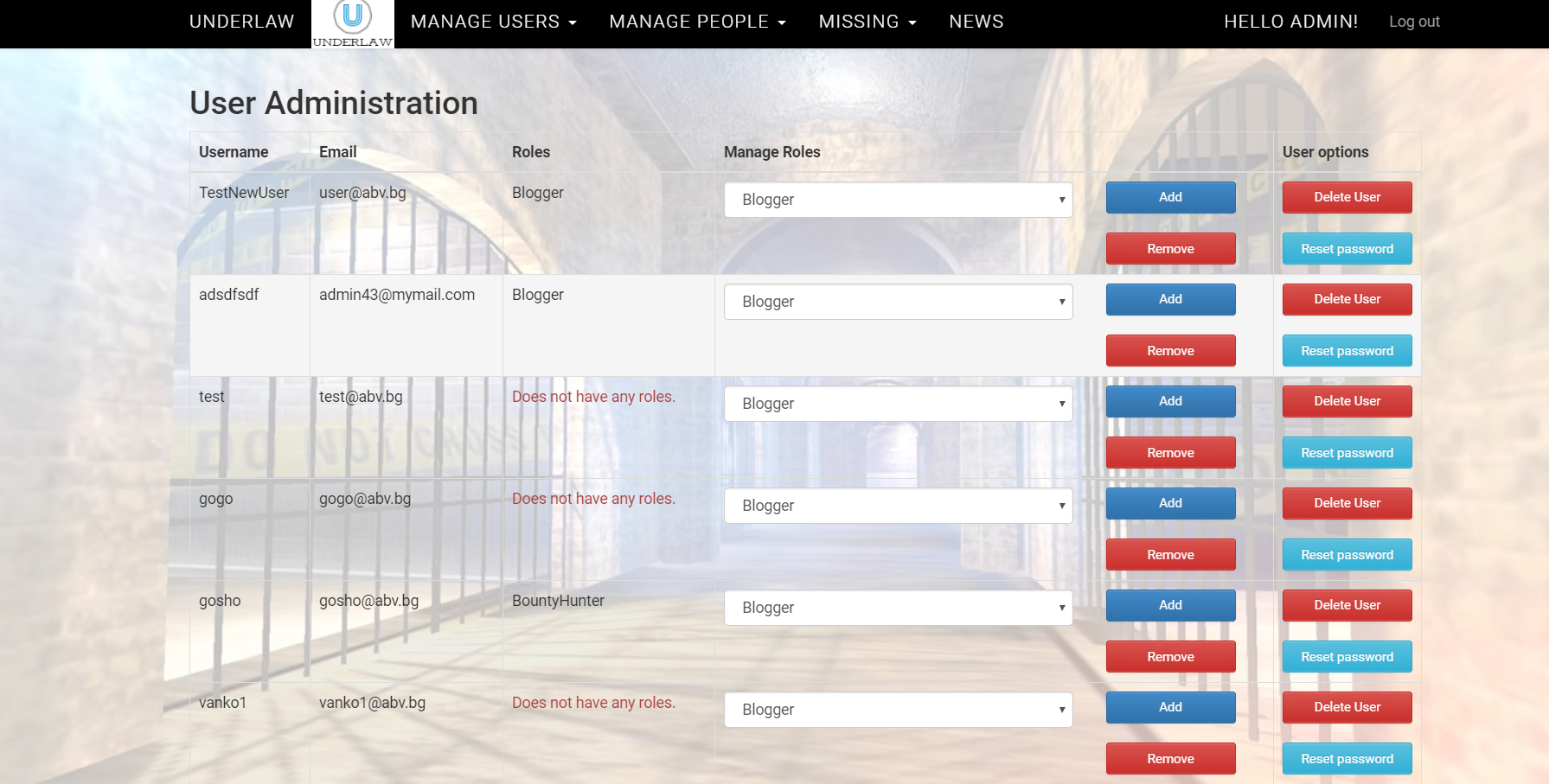Click the Username column header
The image size is (1549, 784).
(234, 152)
